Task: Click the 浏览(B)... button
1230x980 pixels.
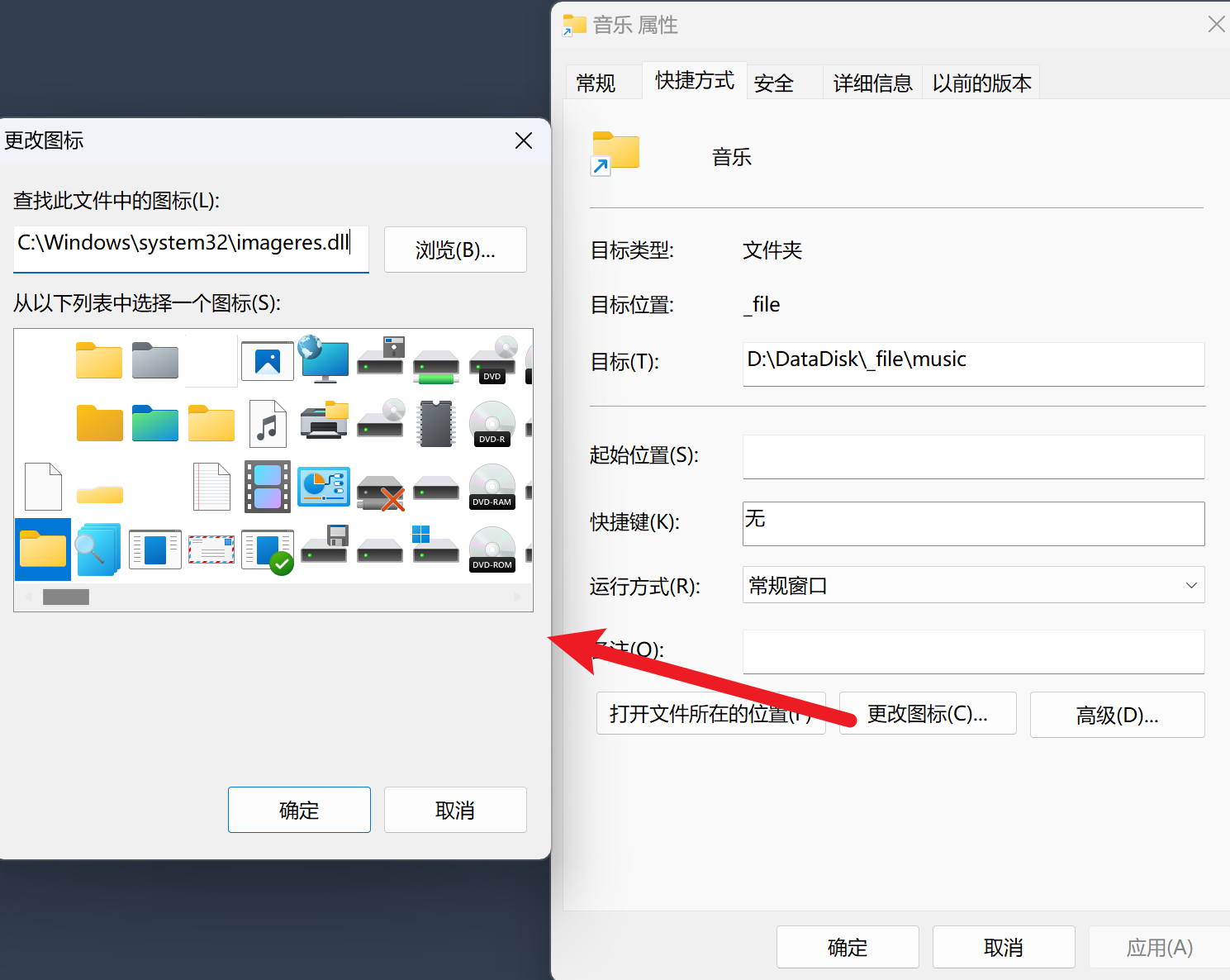Action: point(455,250)
